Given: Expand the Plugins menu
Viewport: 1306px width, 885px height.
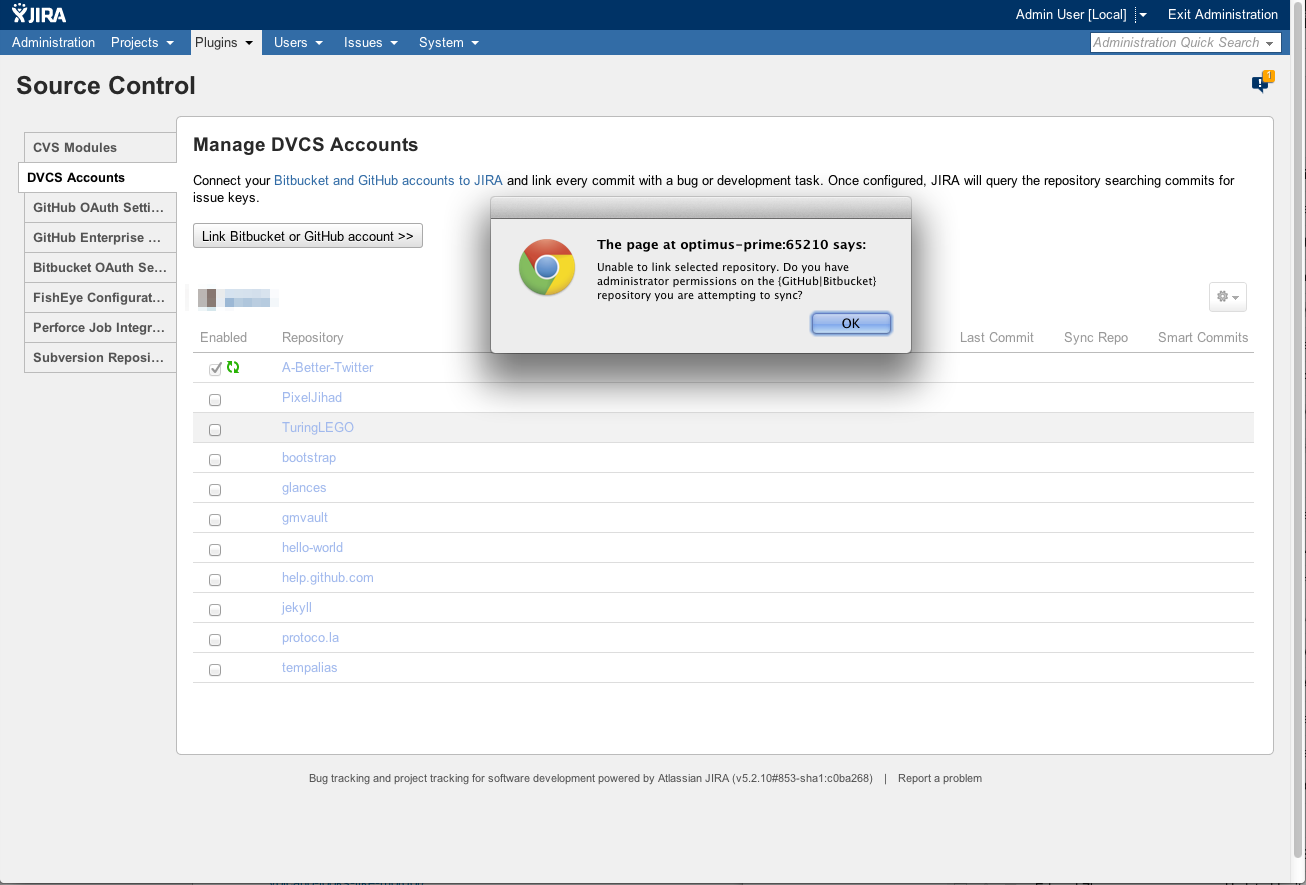Looking at the screenshot, I should 226,42.
